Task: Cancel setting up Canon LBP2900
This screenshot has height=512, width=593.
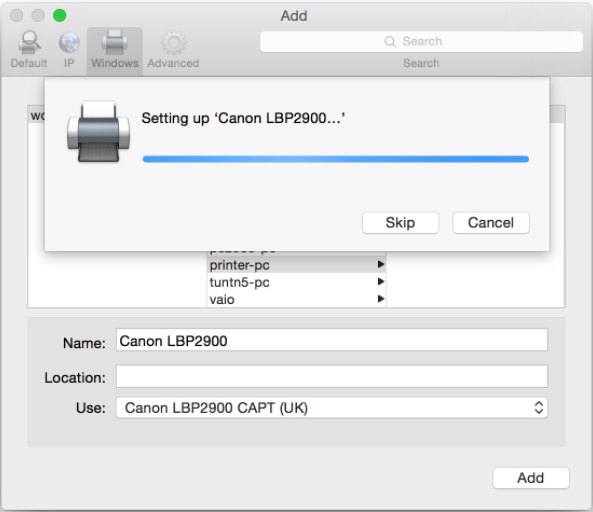Action: pyautogui.click(x=491, y=222)
